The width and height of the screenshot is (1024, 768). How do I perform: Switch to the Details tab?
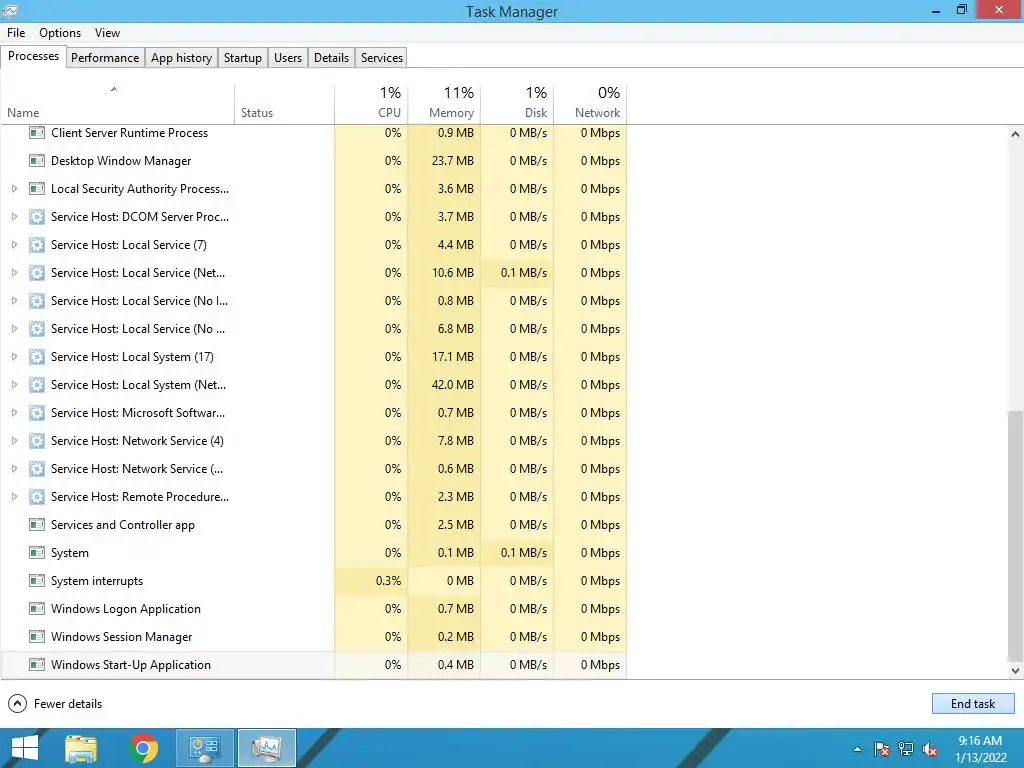pyautogui.click(x=331, y=57)
